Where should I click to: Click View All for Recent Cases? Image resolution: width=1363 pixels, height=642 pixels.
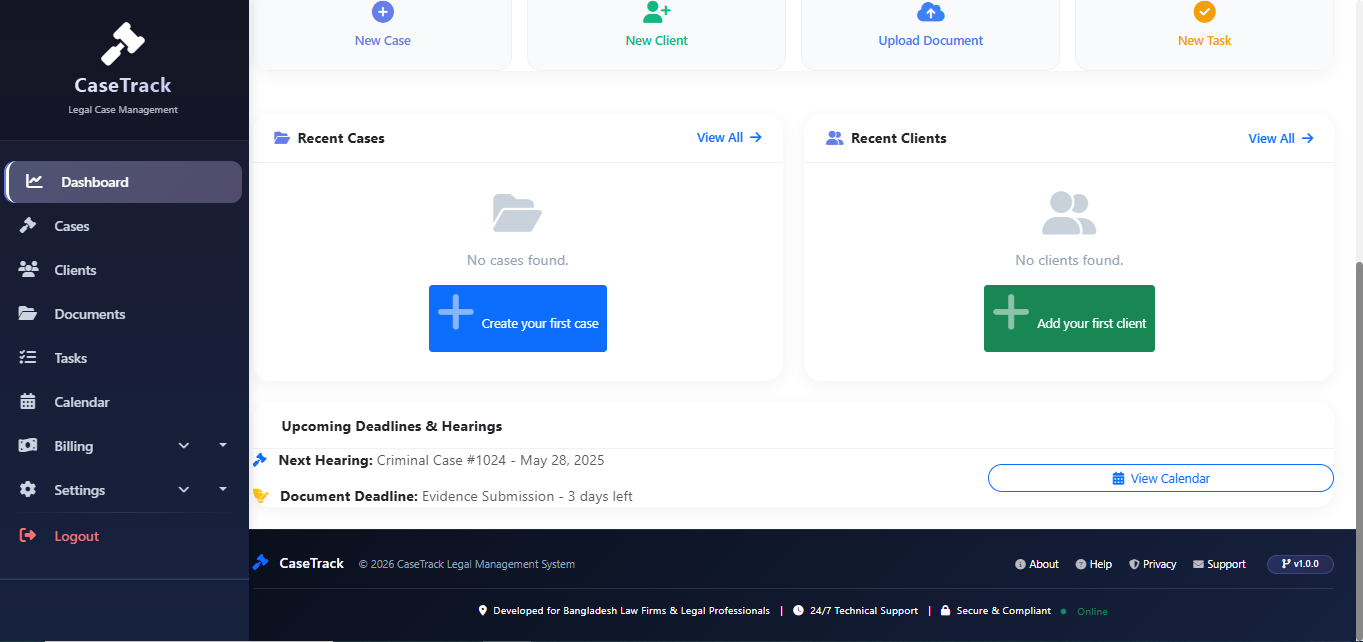pos(730,138)
